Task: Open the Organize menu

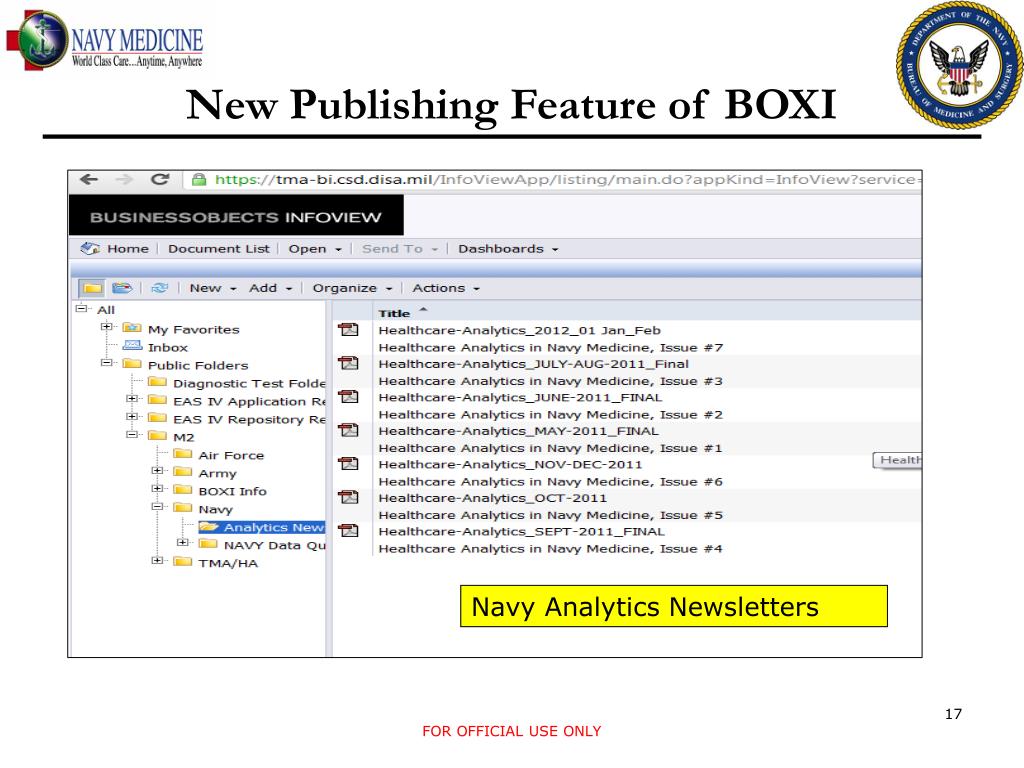Action: click(x=353, y=289)
